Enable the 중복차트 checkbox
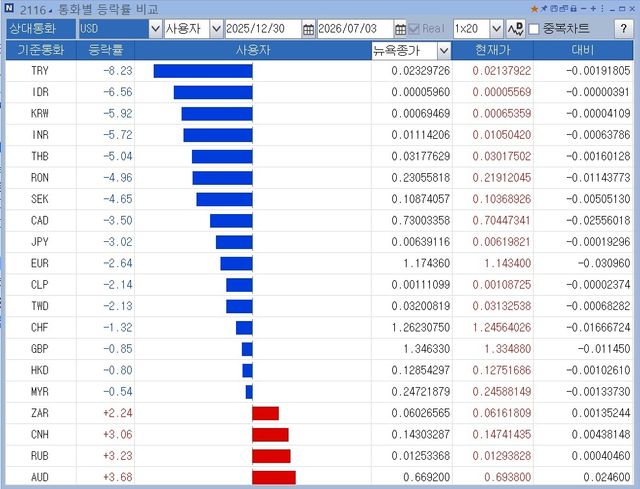This screenshot has height=489, width=640. pyautogui.click(x=534, y=29)
